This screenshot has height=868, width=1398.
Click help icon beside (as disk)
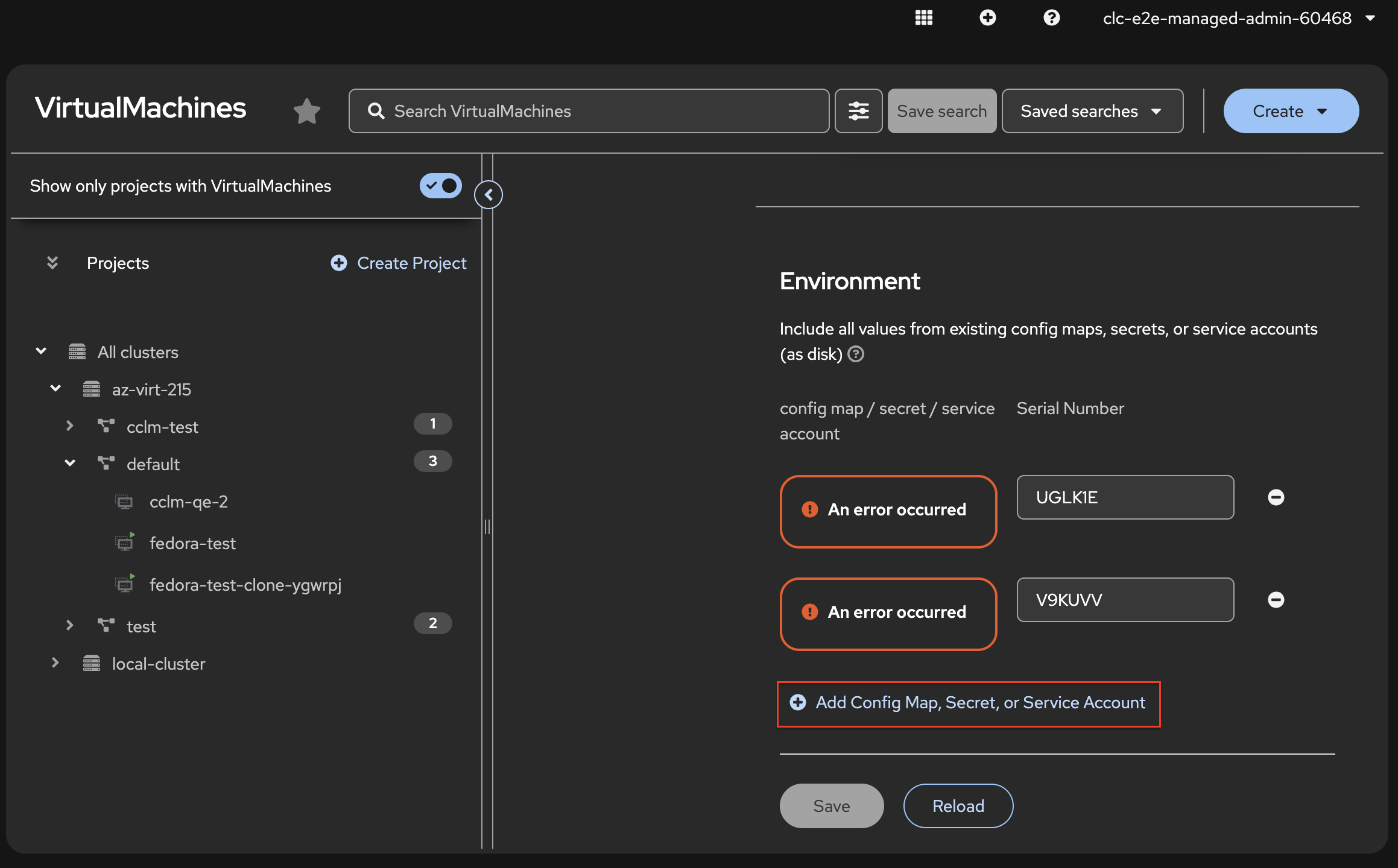[856, 354]
